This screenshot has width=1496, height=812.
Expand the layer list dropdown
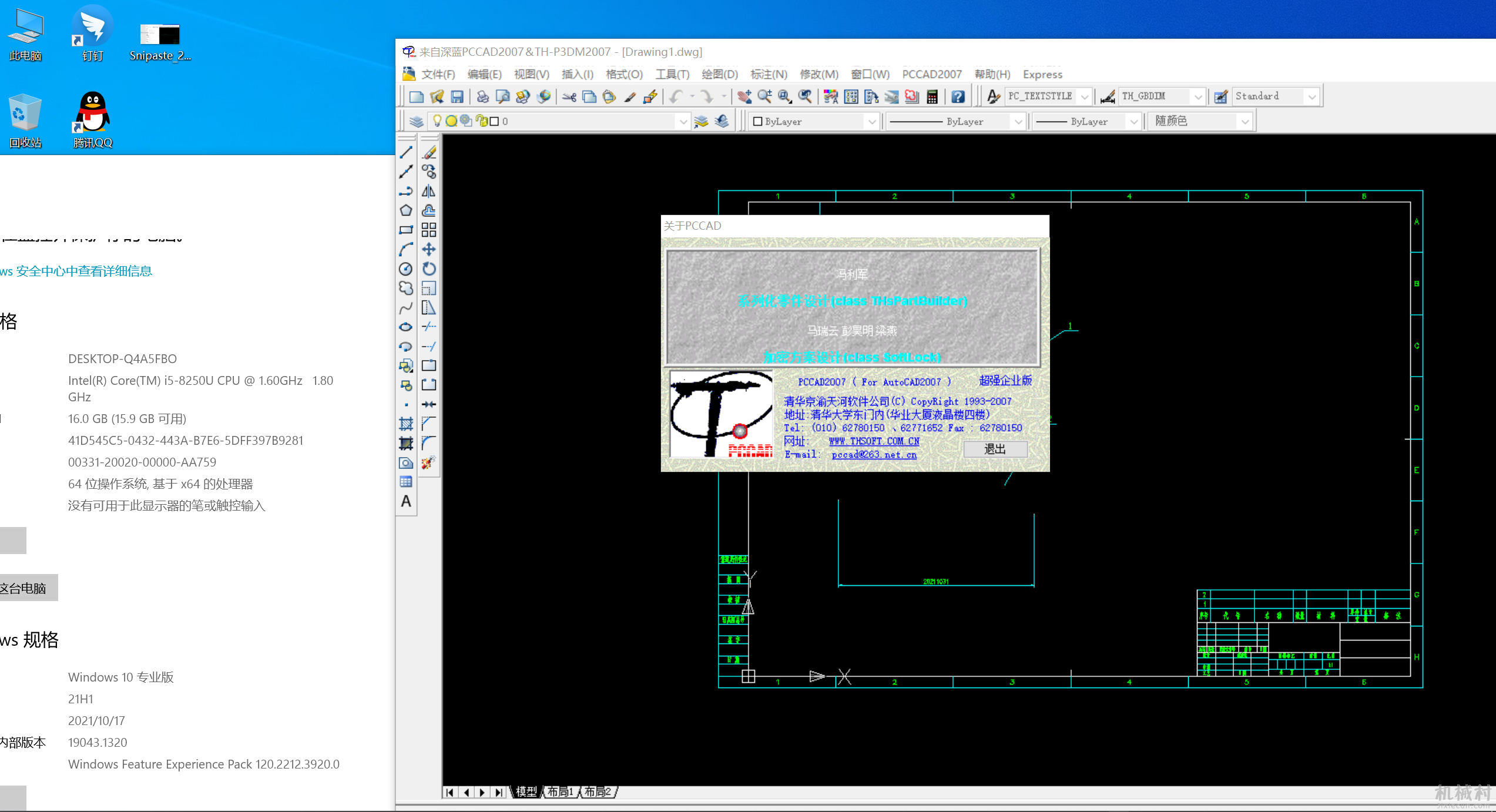point(683,122)
